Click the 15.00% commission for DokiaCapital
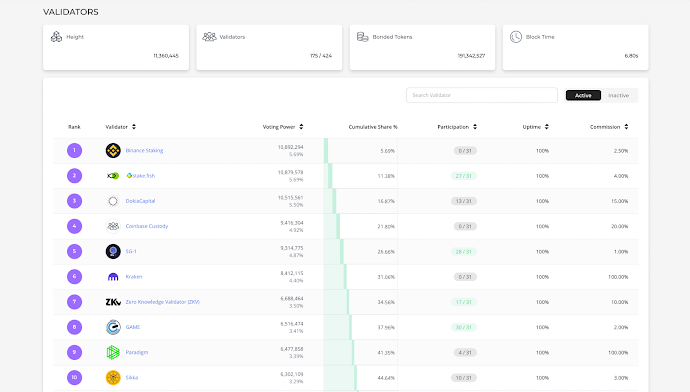This screenshot has height=392, width=690. tap(620, 201)
